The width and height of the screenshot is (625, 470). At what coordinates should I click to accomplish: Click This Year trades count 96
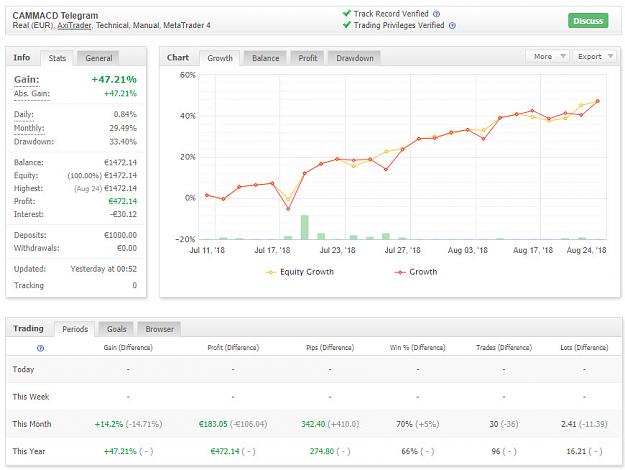(x=496, y=452)
